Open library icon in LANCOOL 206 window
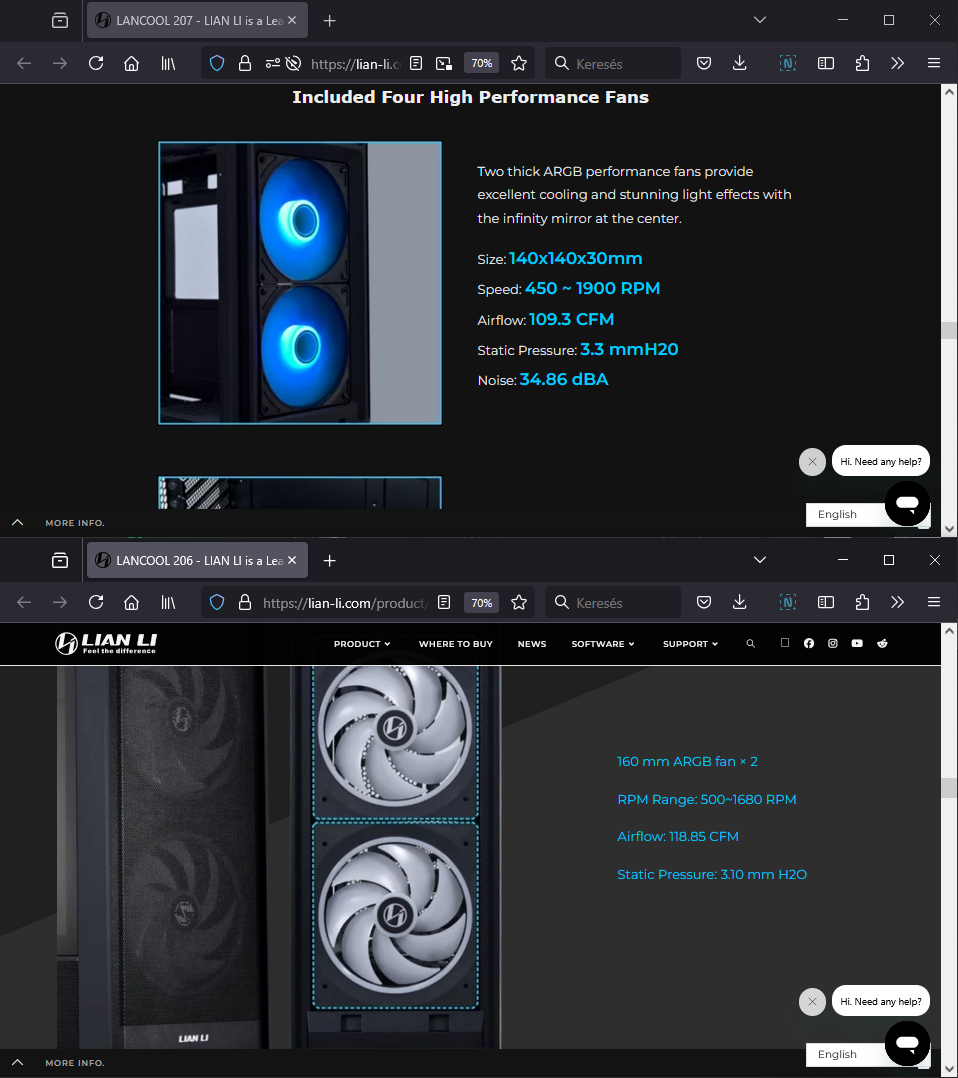The height and width of the screenshot is (1078, 958). tap(168, 602)
